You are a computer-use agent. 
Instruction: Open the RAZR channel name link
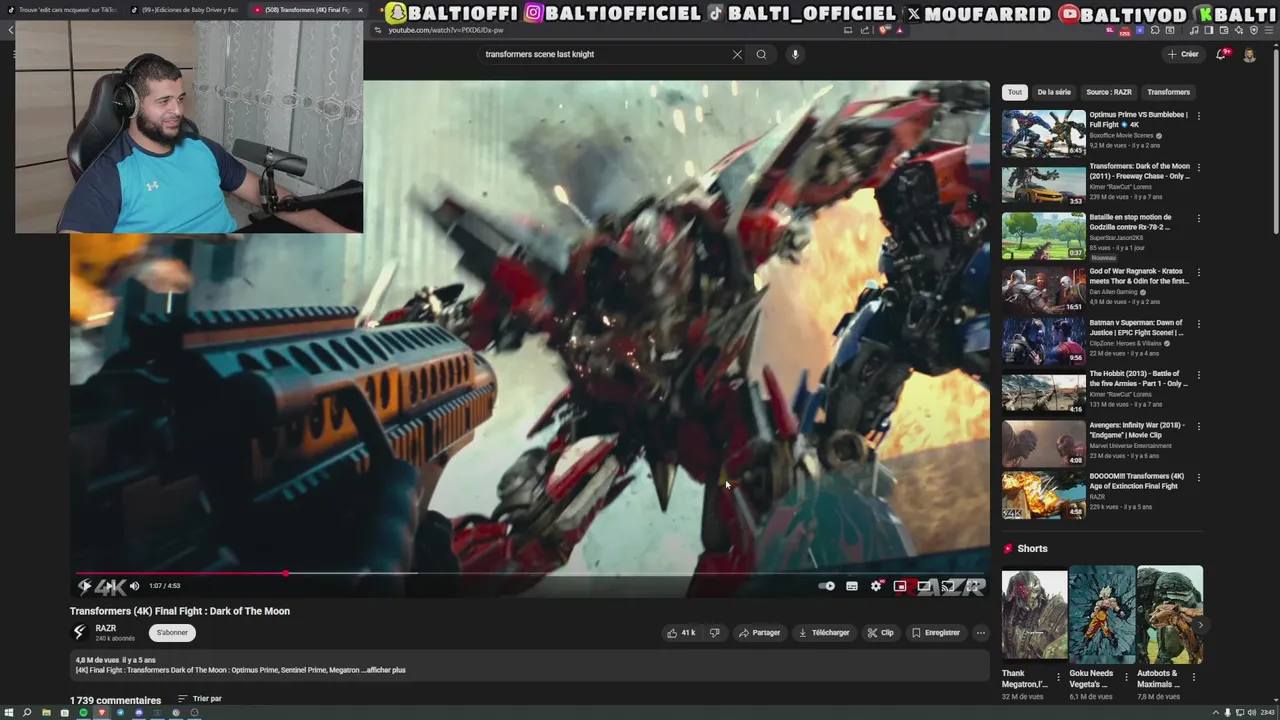[105, 628]
